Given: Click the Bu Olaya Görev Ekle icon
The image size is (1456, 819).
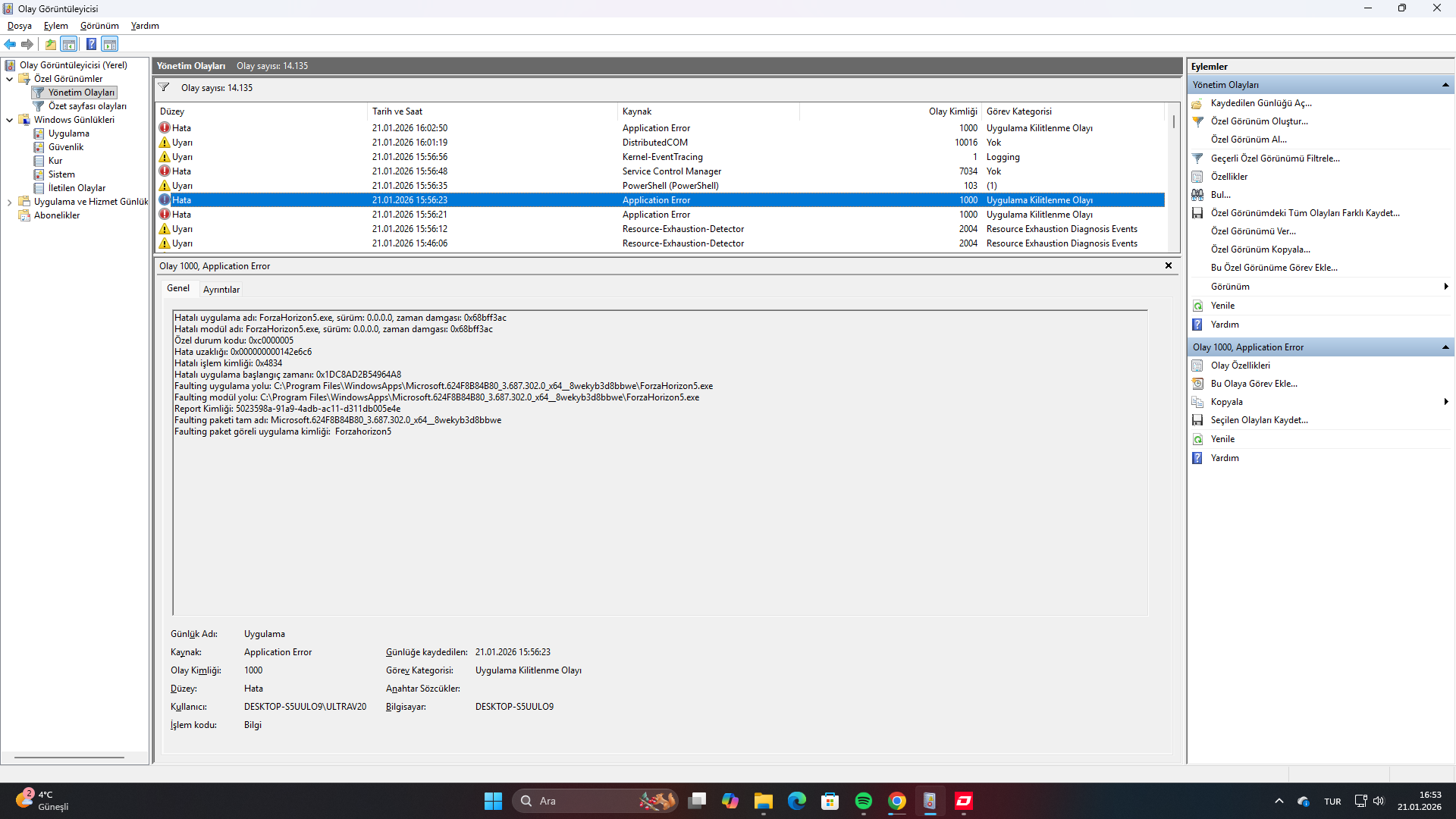Looking at the screenshot, I should click(x=1197, y=384).
